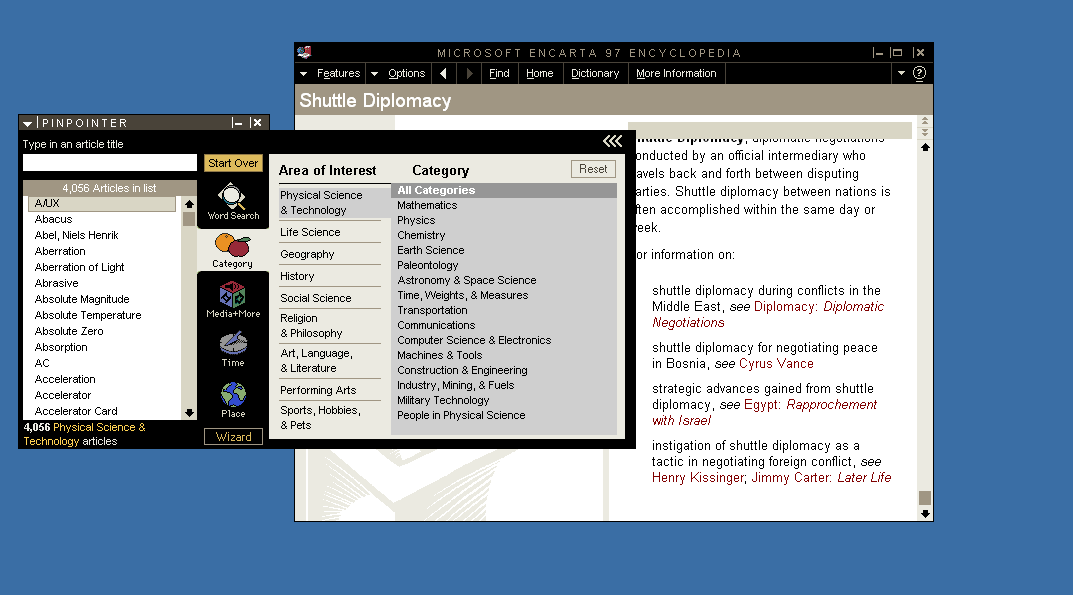The image size is (1073, 595).
Task: Select the Abacus article
Action: (x=53, y=219)
